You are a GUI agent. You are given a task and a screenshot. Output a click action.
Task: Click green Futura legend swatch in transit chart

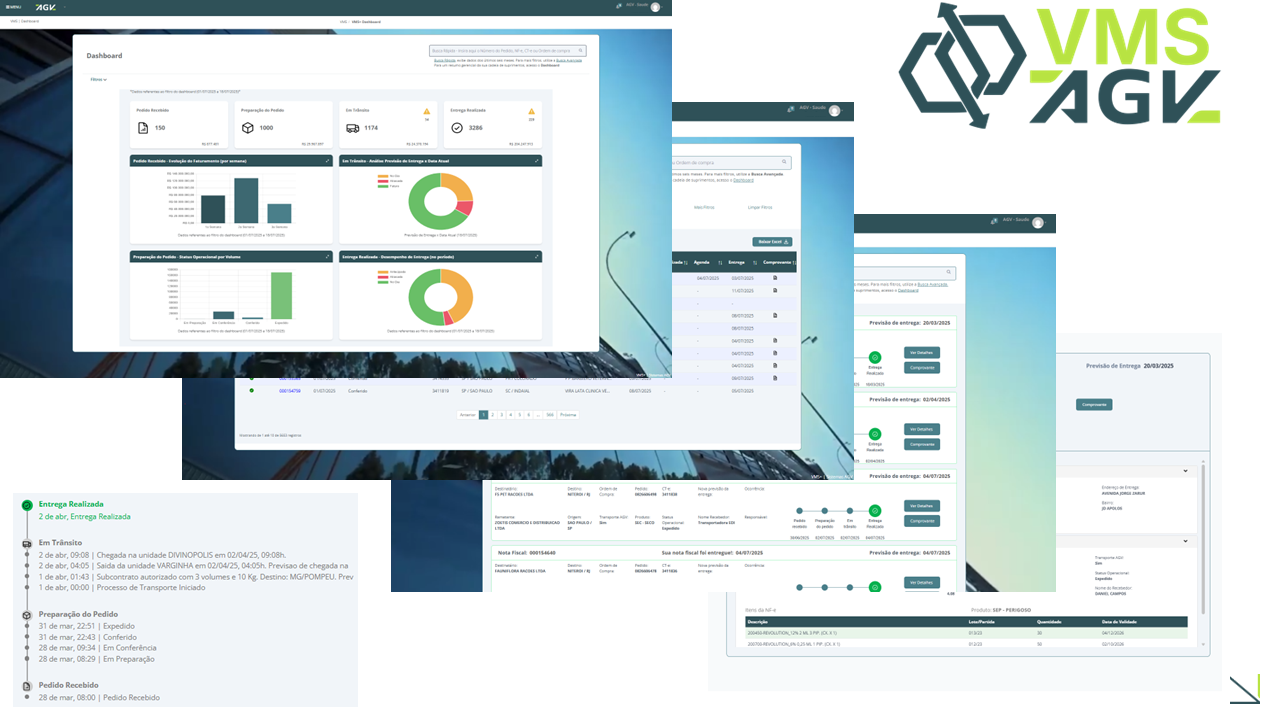[x=382, y=186]
